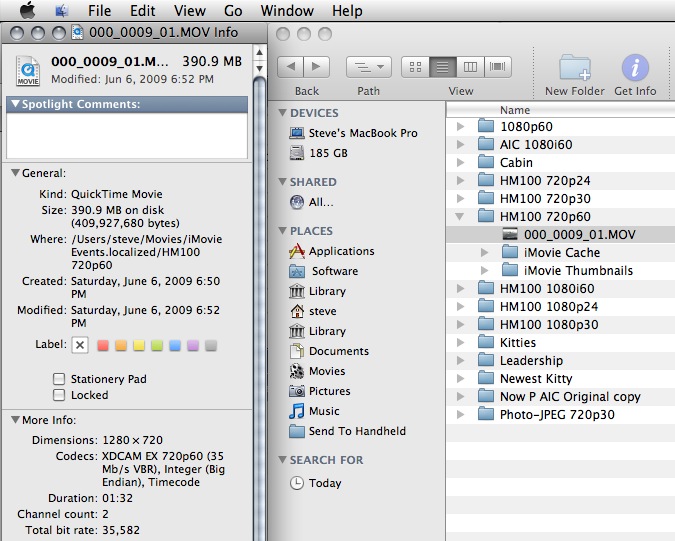
Task: Collapse the HM100 720p60 folder
Action: (x=460, y=216)
